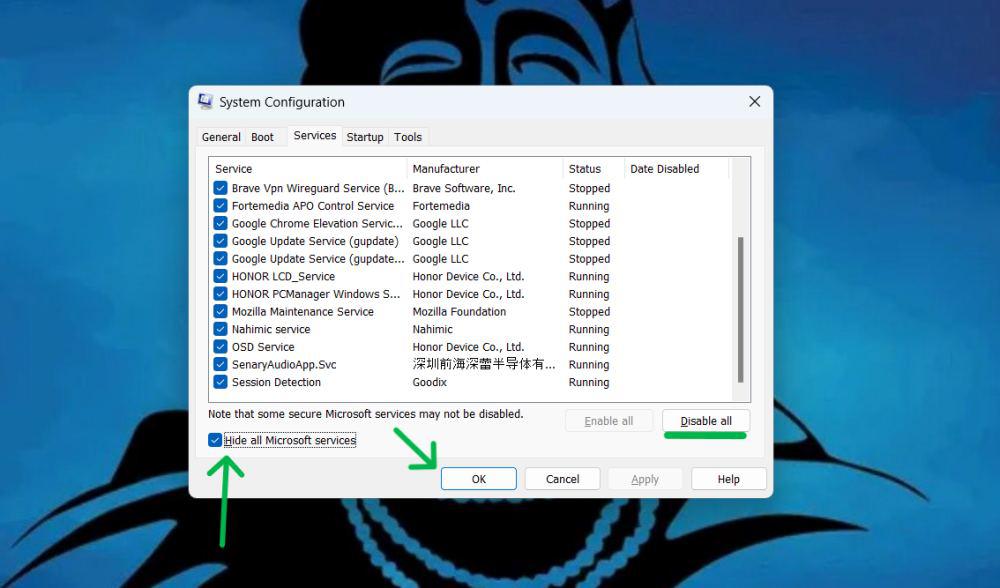Sort by the Status column header
Screen dimensions: 1000x588
click(594, 169)
